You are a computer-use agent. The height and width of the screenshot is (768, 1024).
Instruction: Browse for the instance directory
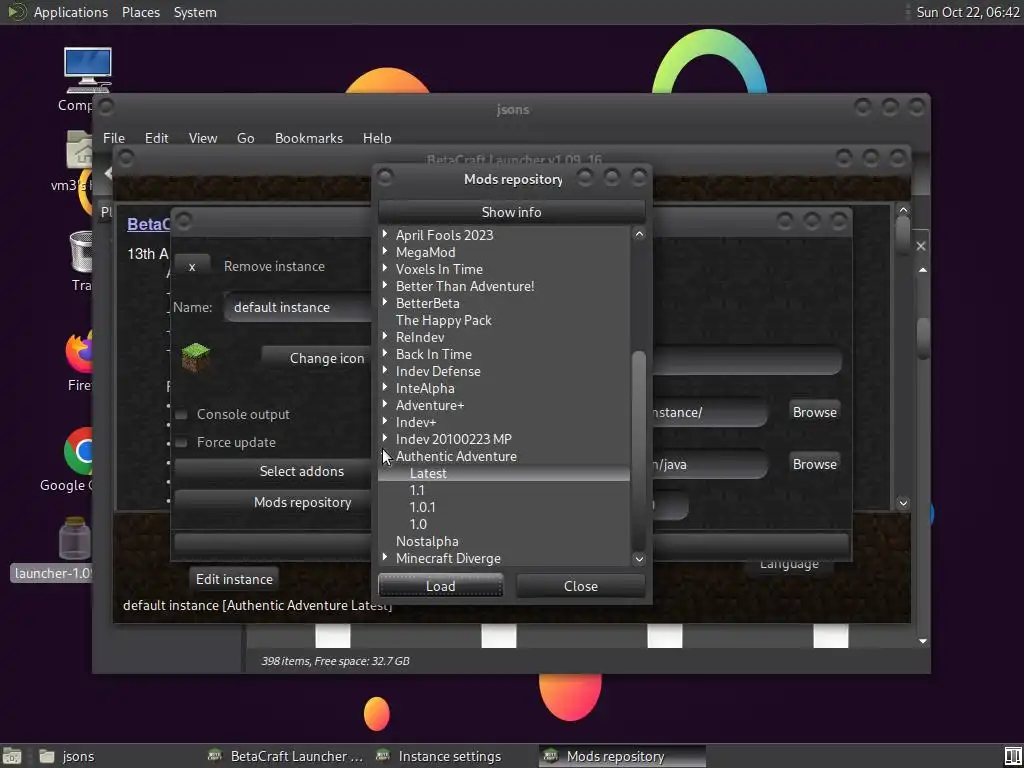[814, 412]
